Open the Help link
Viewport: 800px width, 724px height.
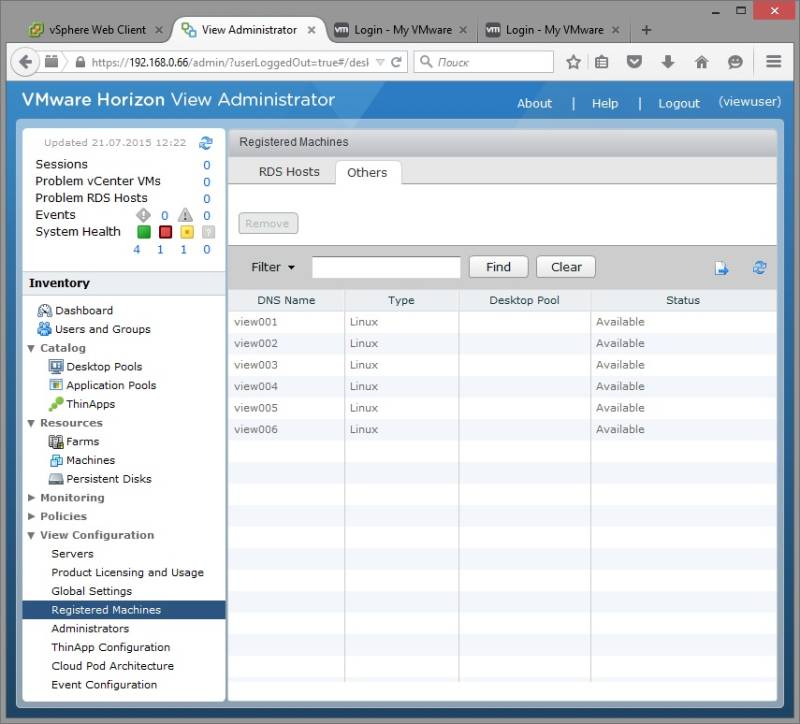coord(605,103)
